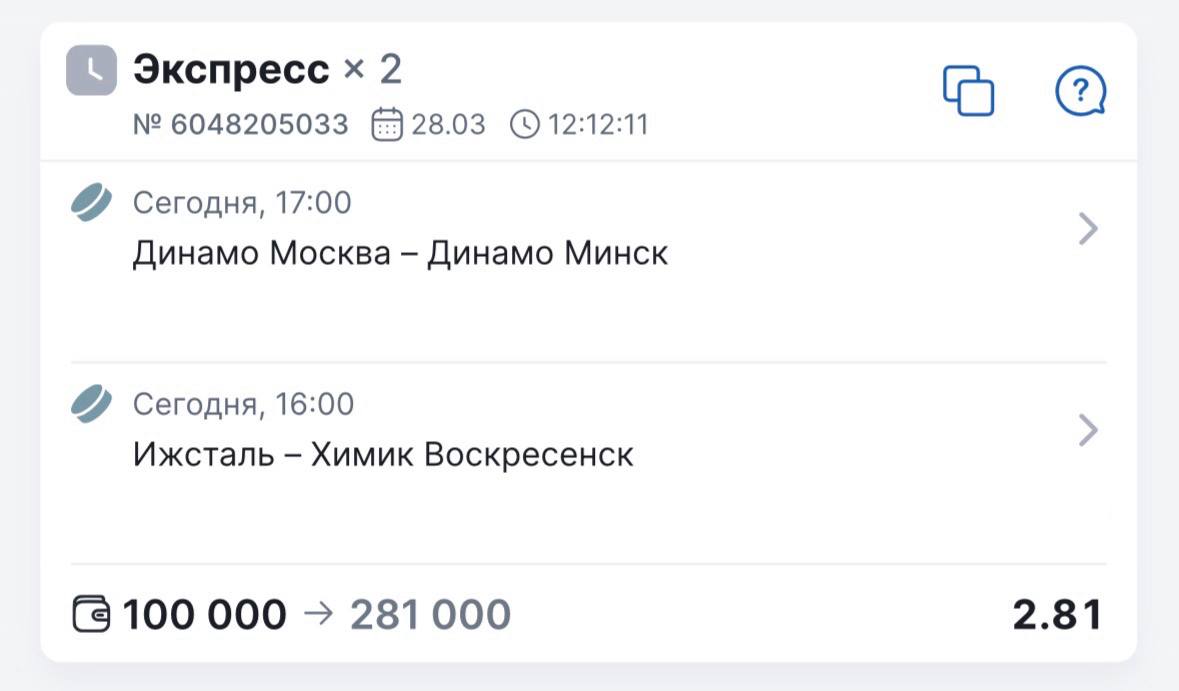Click the Сегодня, 16:00 time label

pos(243,404)
